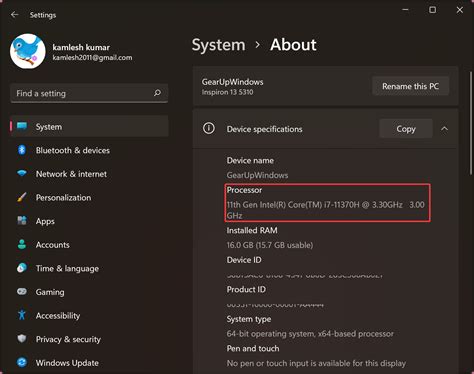This screenshot has width=474, height=374.
Task: Click the kamlesh kumar account name
Action: [81, 47]
